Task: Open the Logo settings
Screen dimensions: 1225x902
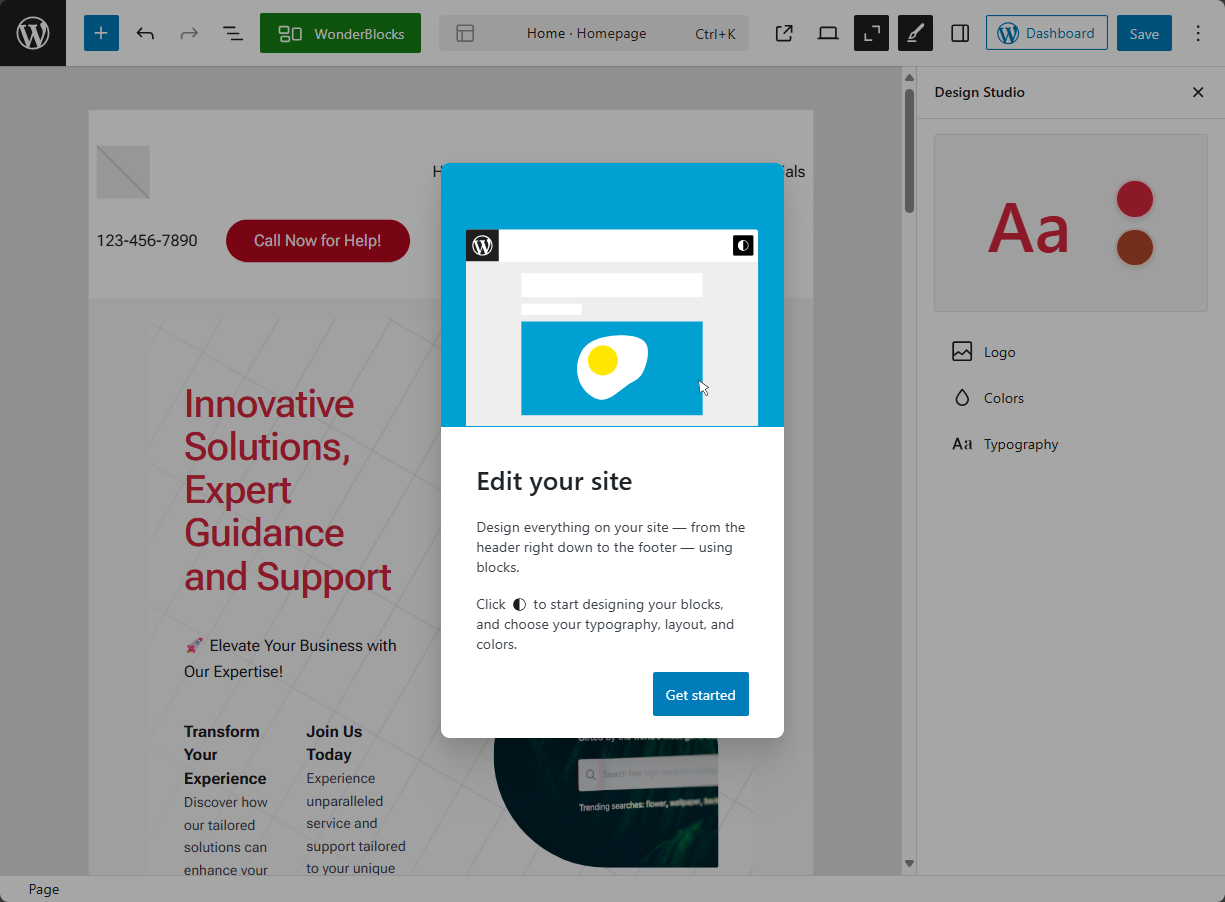Action: pyautogui.click(x=999, y=352)
